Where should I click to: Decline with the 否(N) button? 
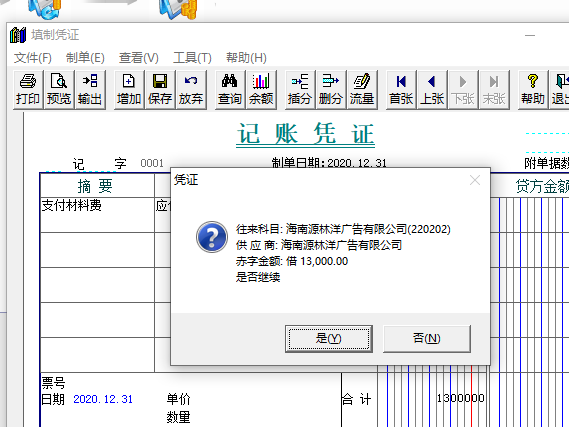click(427, 338)
